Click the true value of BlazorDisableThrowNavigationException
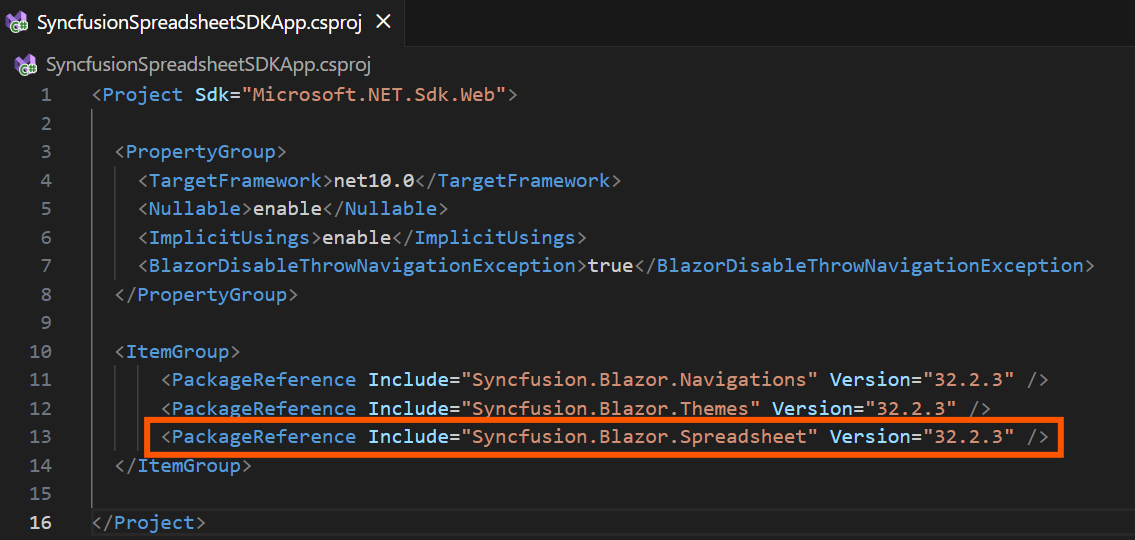1135x540 pixels. (x=610, y=266)
